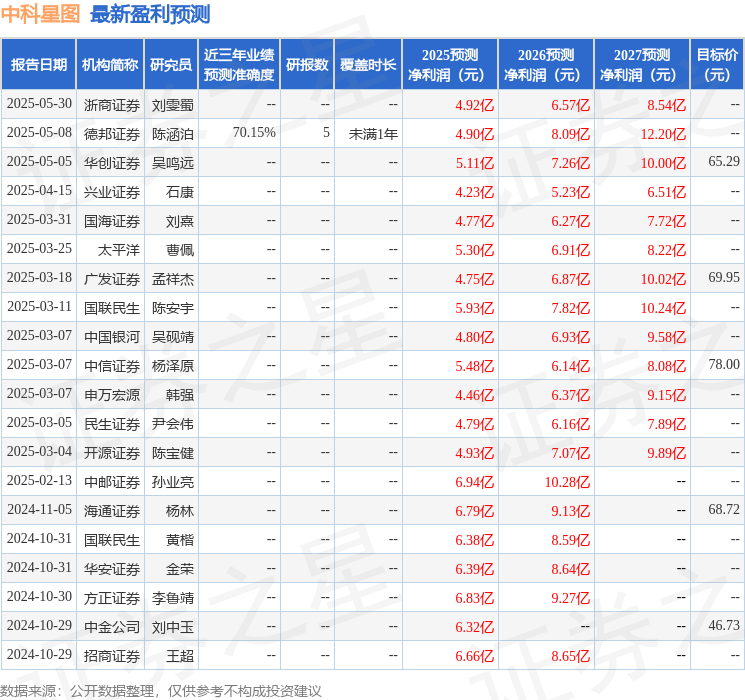The height and width of the screenshot is (700, 745).
Task: Select analyst 黄楷
Action: [x=180, y=540]
